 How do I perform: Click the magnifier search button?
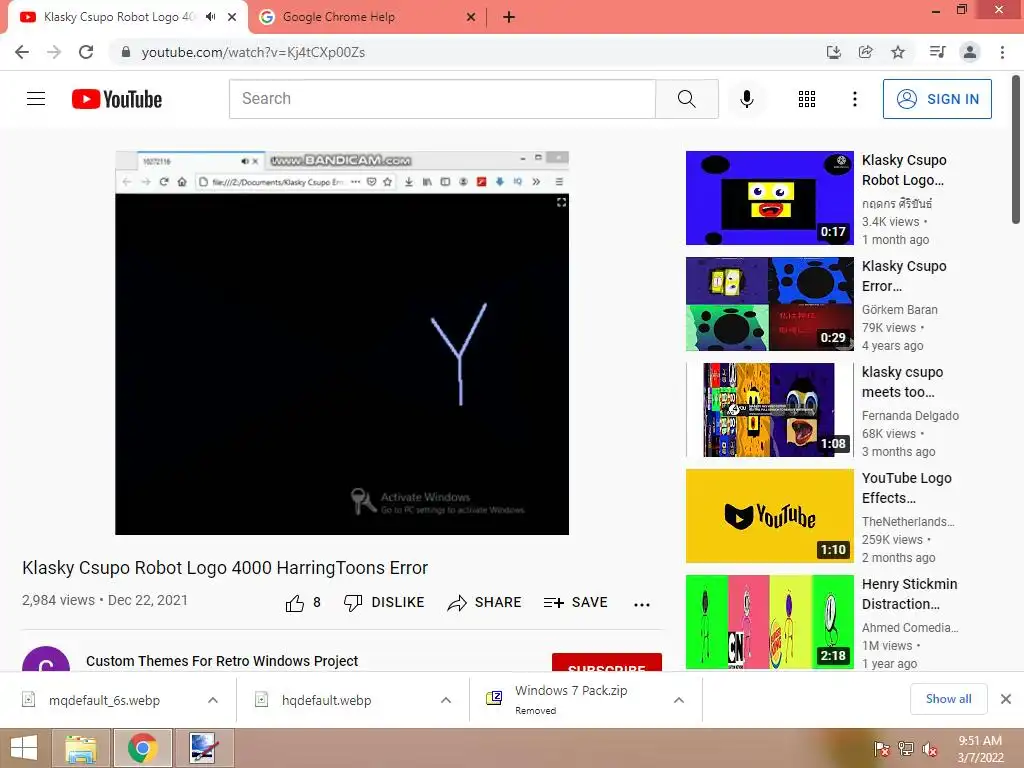point(687,99)
